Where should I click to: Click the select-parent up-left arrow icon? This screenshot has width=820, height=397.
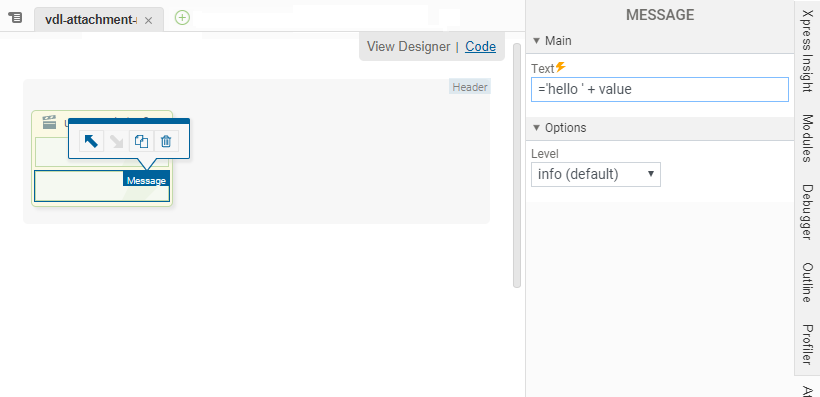pyautogui.click(x=91, y=141)
